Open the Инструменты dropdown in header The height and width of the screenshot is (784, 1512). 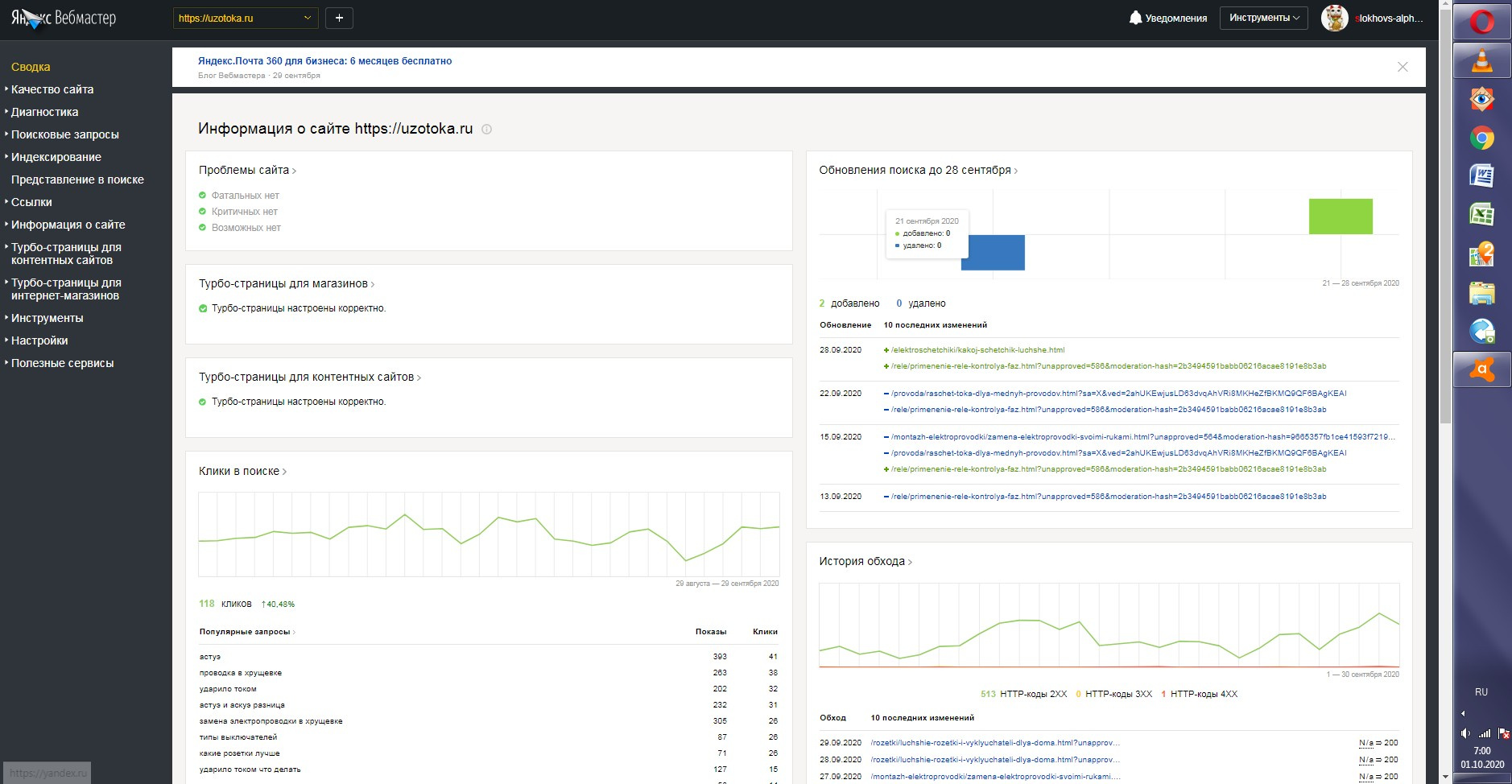tap(1263, 18)
